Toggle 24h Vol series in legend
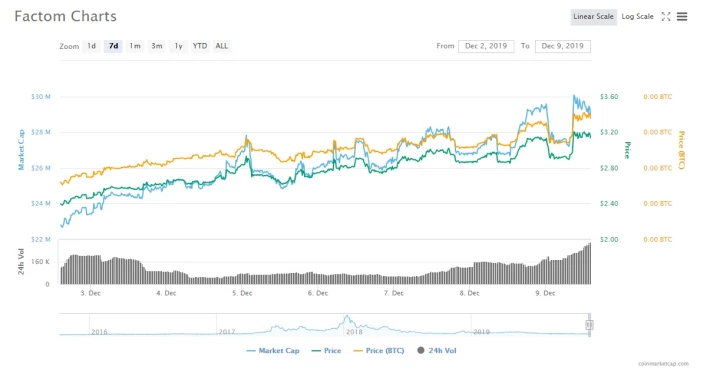The image size is (710, 372). 437,351
